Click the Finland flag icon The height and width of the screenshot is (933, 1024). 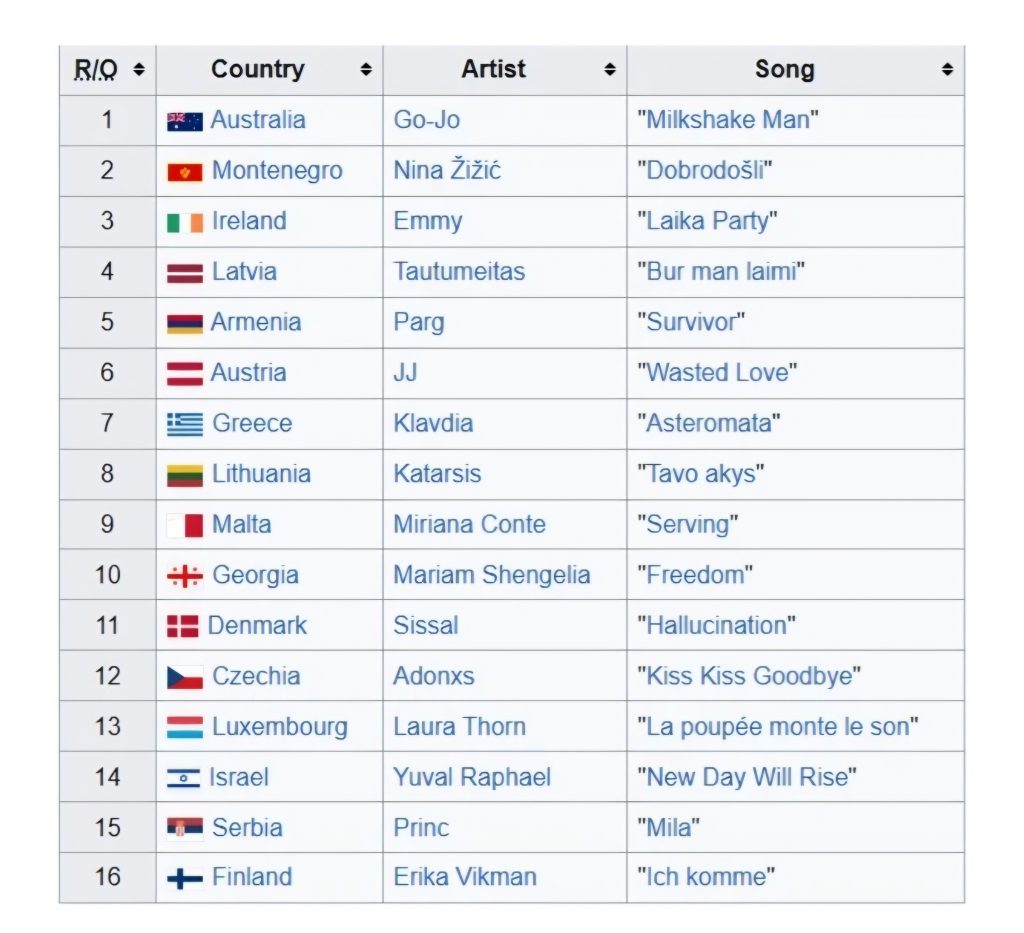click(185, 879)
